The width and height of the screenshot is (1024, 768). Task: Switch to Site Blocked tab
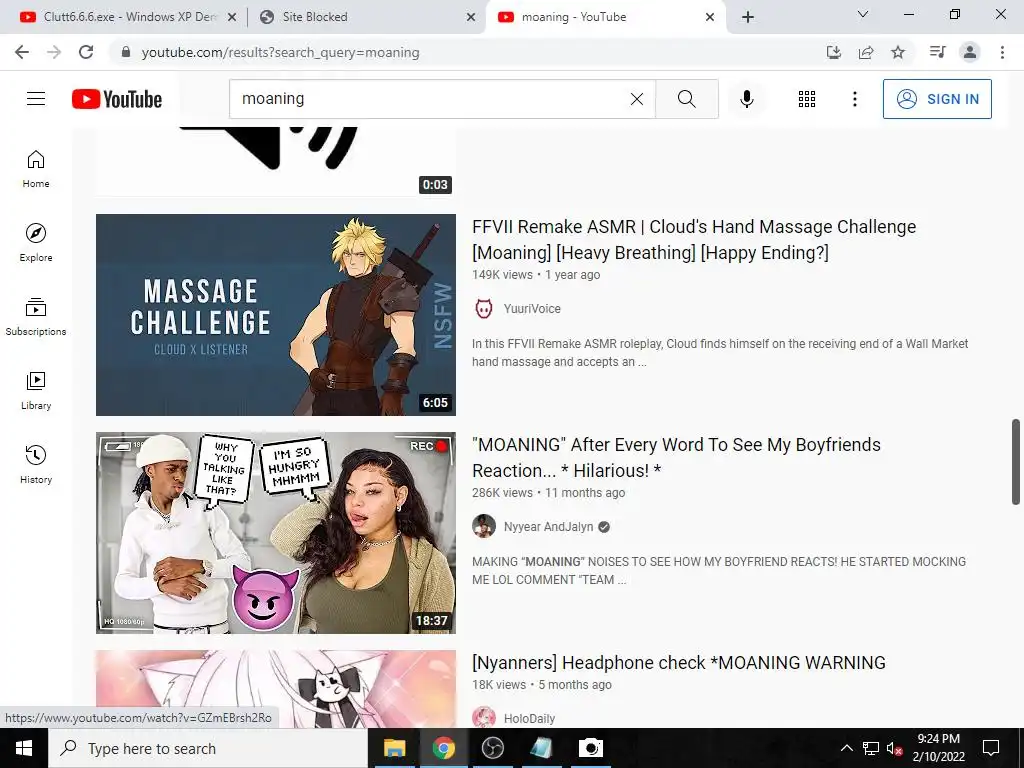click(366, 17)
